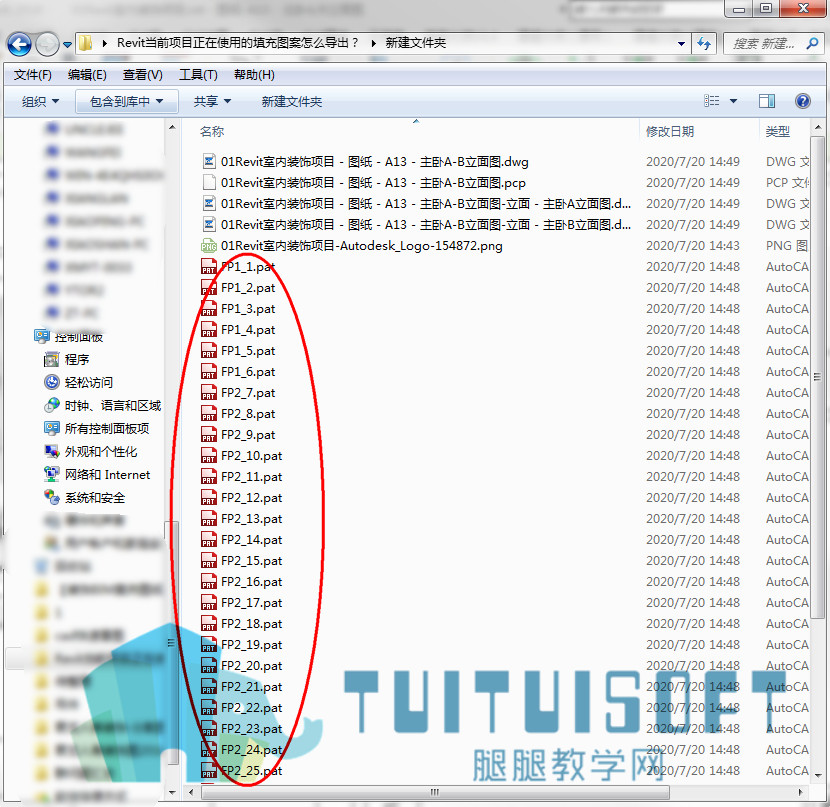830x807 pixels.
Task: Click the breadcrumb segment 新建文件夹
Action: [416, 43]
